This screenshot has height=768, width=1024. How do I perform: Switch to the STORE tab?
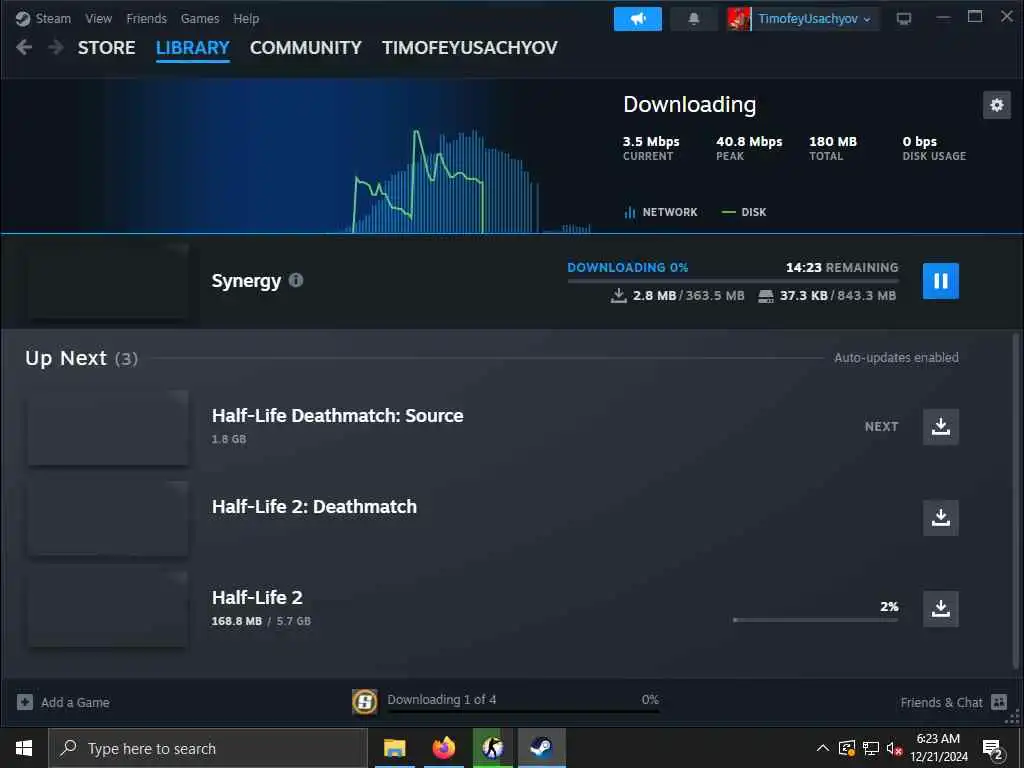point(106,48)
